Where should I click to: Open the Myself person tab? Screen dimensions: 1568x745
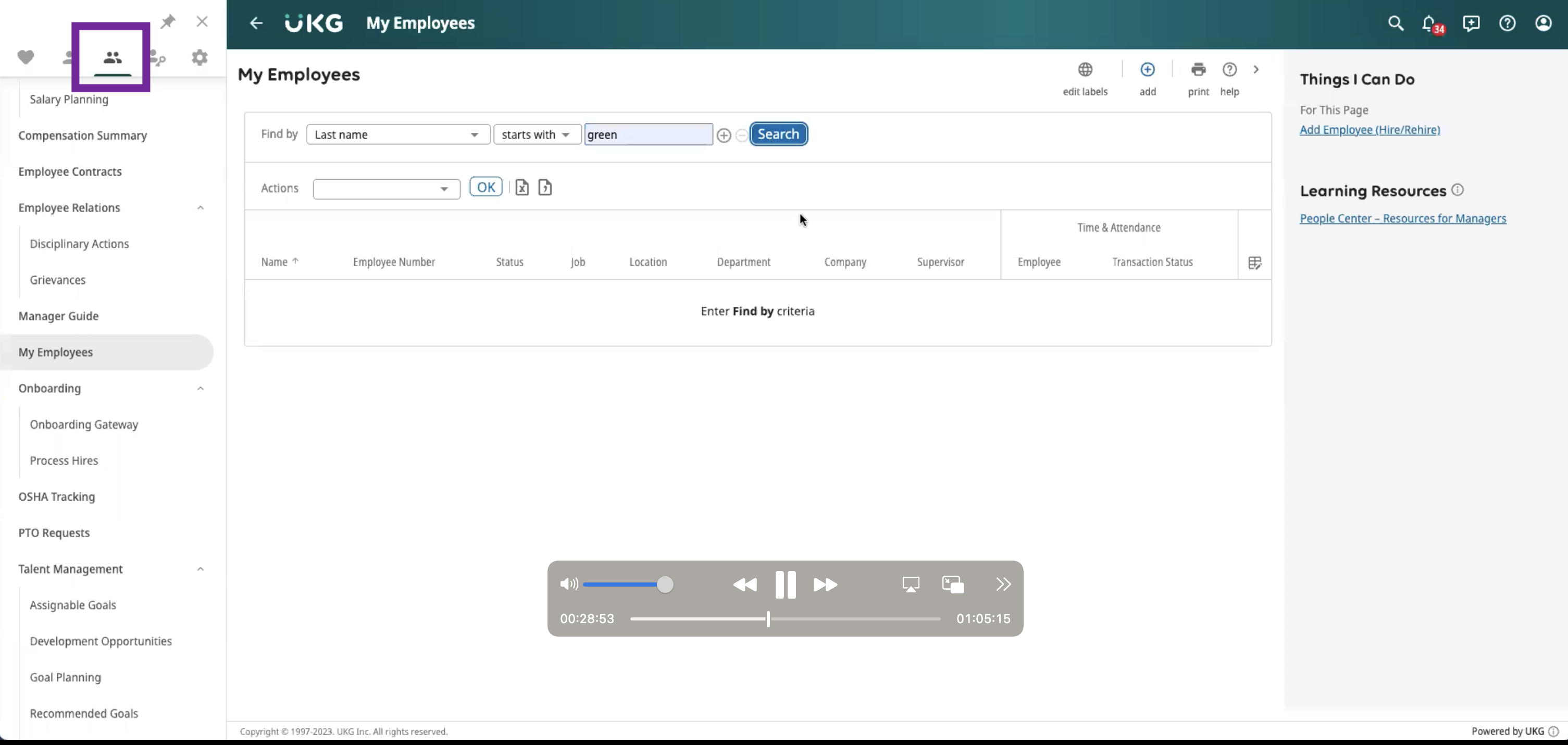pyautogui.click(x=68, y=57)
